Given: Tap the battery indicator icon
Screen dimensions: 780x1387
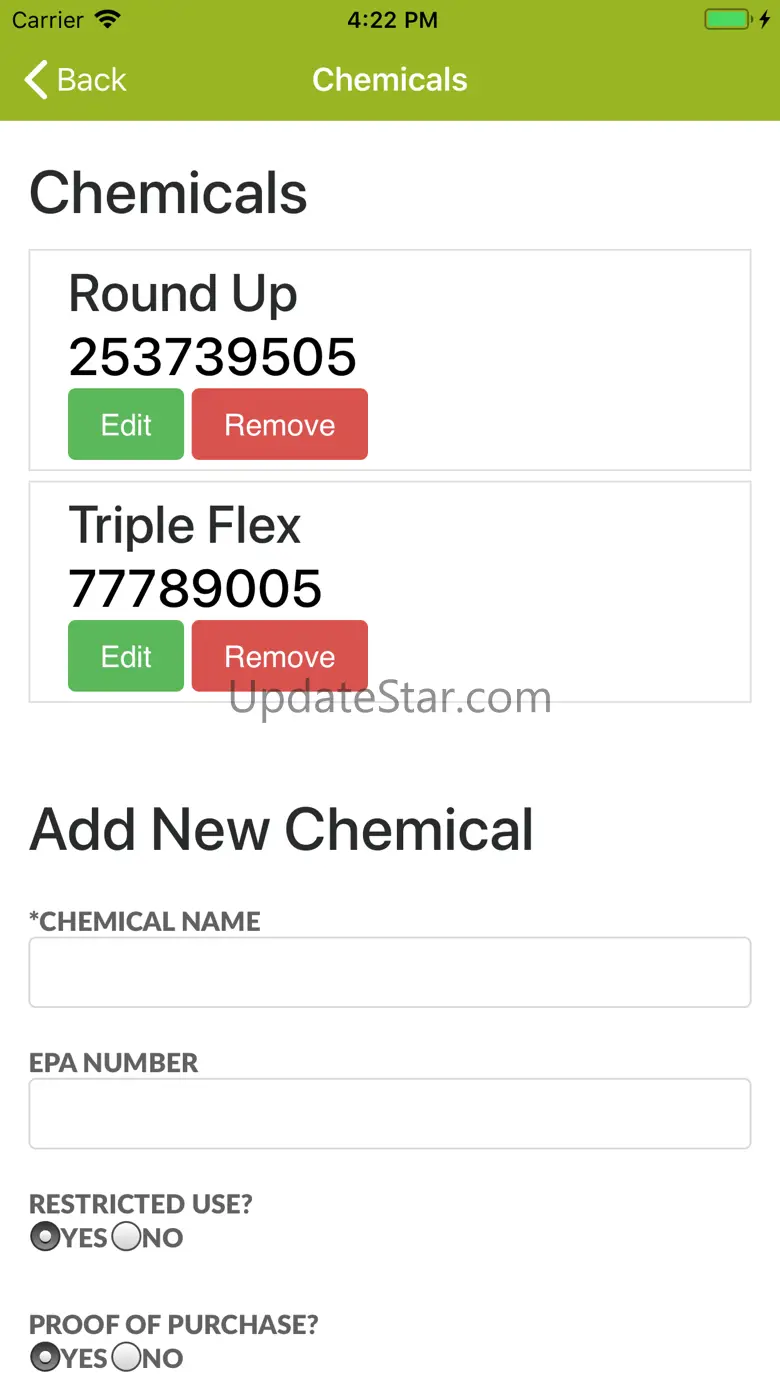Looking at the screenshot, I should click(x=727, y=20).
